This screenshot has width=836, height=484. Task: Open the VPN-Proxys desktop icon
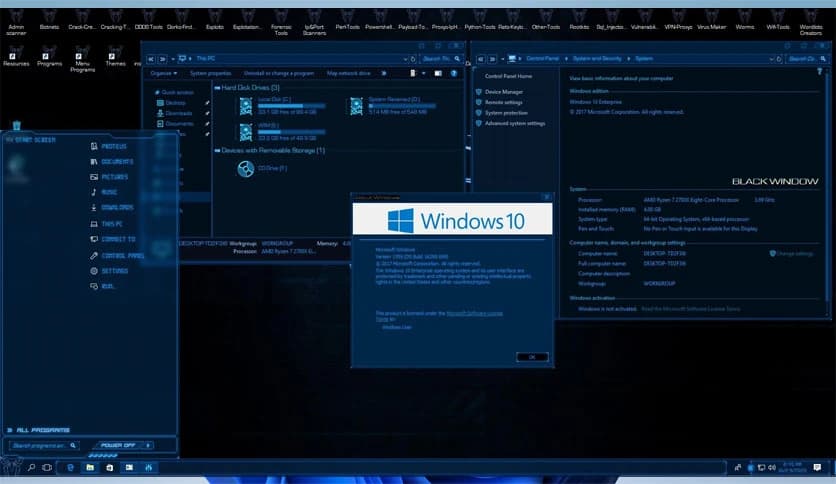(678, 20)
